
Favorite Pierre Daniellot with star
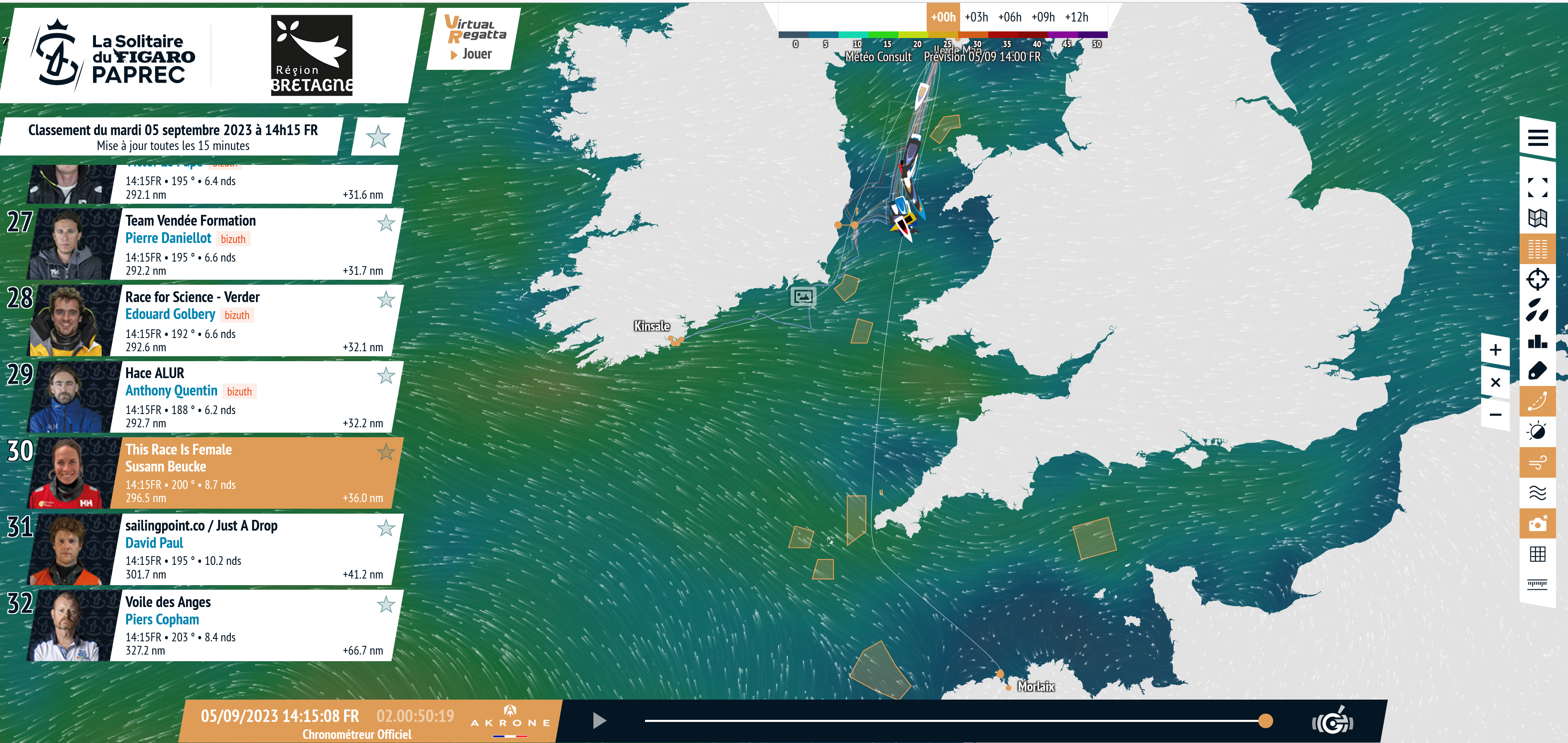[x=386, y=224]
